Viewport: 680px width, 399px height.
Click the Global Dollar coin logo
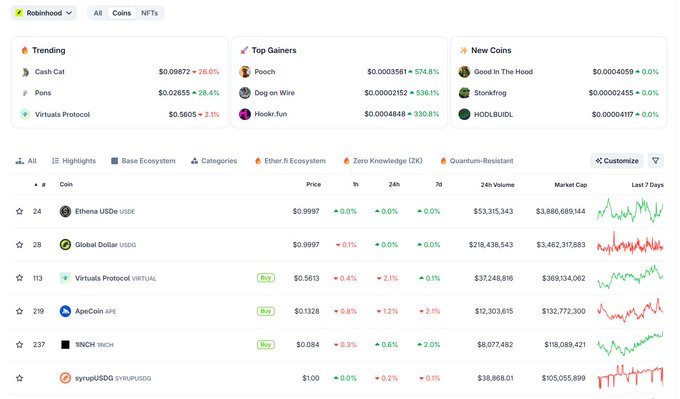tap(65, 245)
